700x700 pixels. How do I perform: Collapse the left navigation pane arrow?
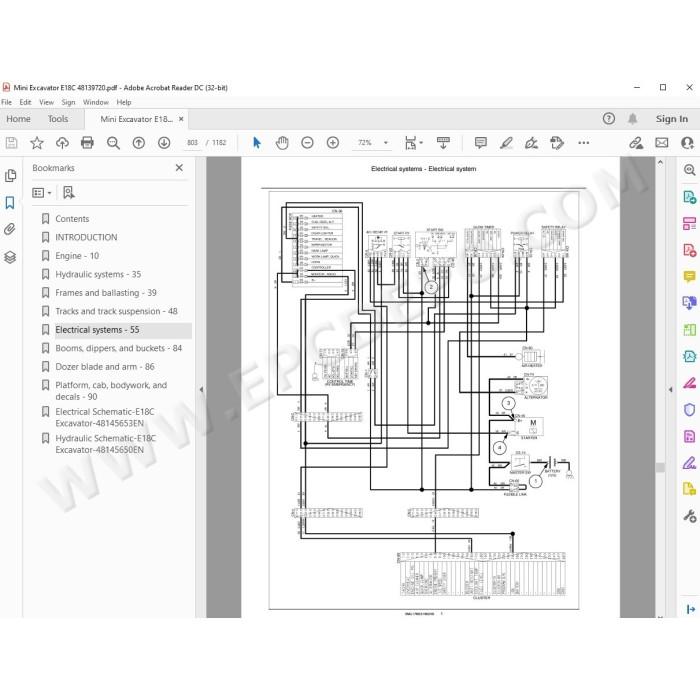click(x=201, y=389)
